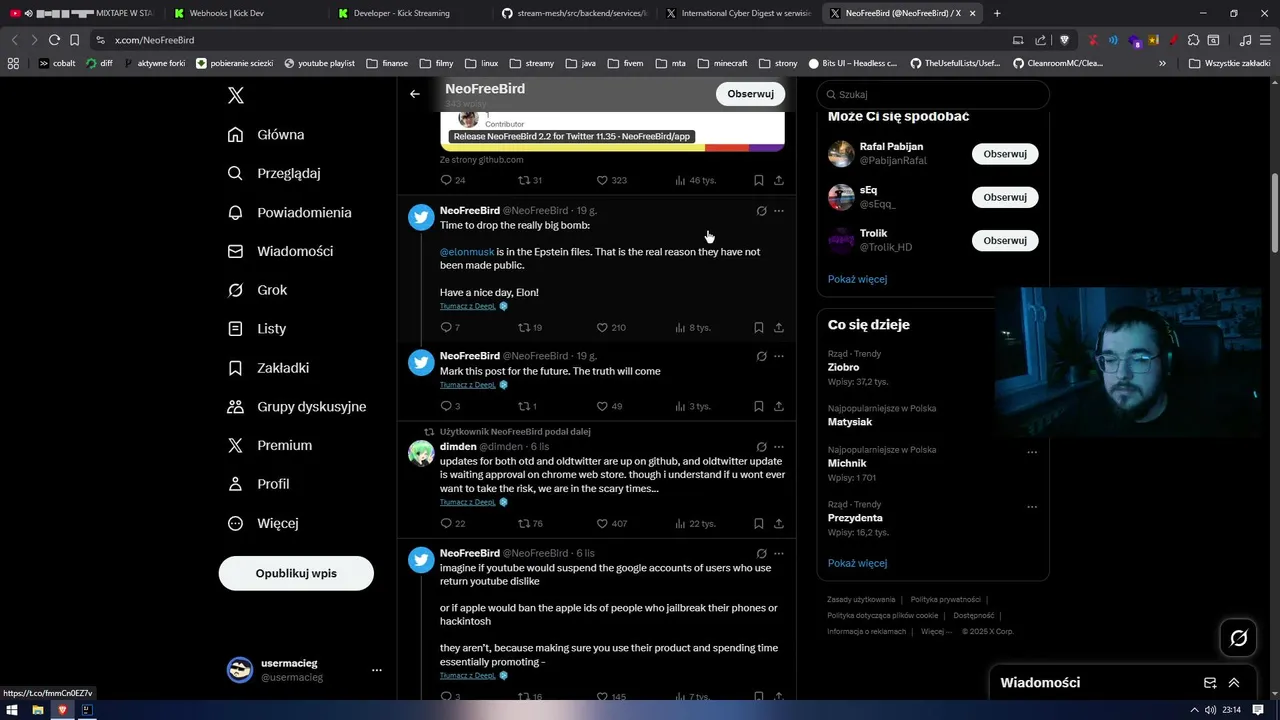Click Pokaż więcej under trends

(x=857, y=563)
